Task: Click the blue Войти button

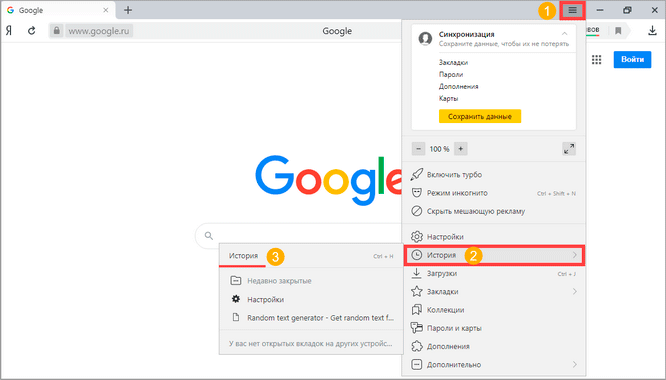Action: [632, 59]
